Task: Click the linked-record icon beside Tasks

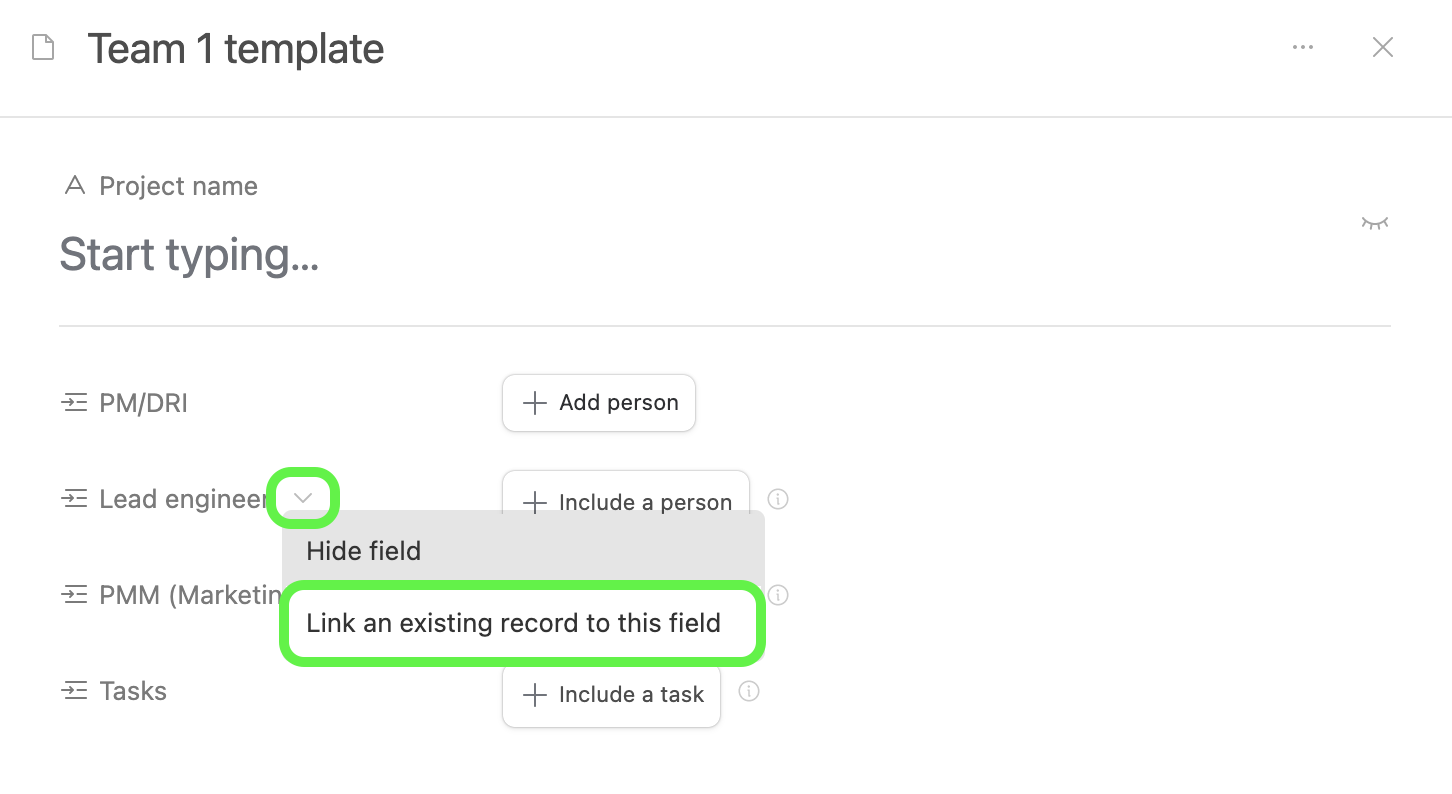Action: pyautogui.click(x=74, y=691)
